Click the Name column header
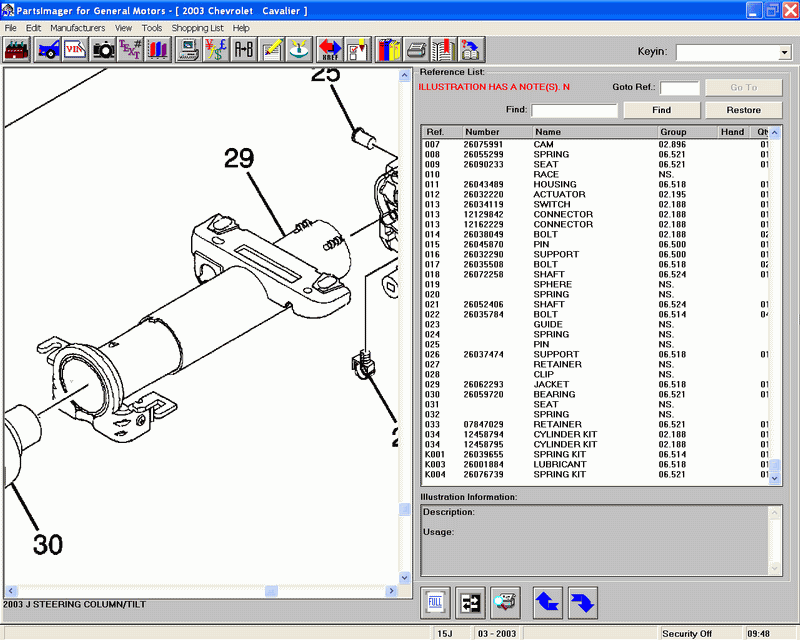Screen dimensions: 800x640 coord(595,132)
